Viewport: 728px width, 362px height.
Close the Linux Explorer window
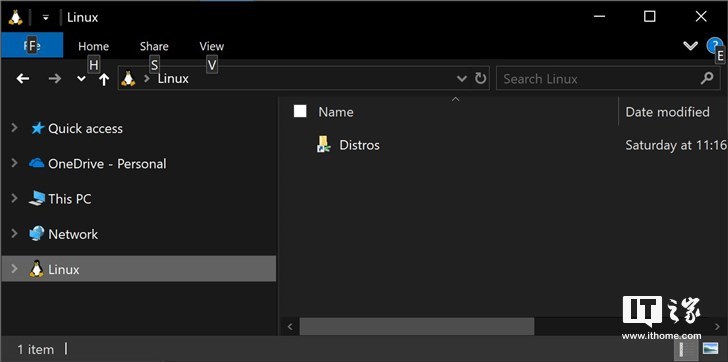point(701,17)
